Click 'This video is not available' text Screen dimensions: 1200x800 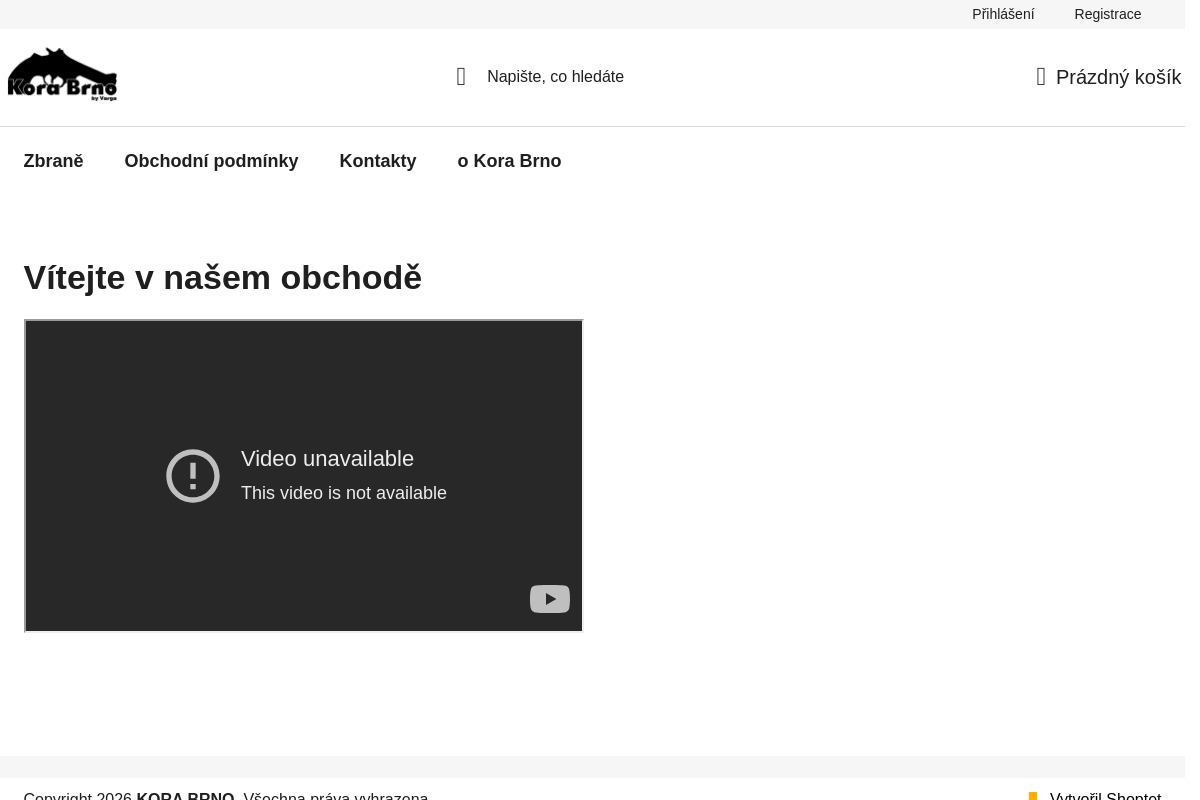344,493
